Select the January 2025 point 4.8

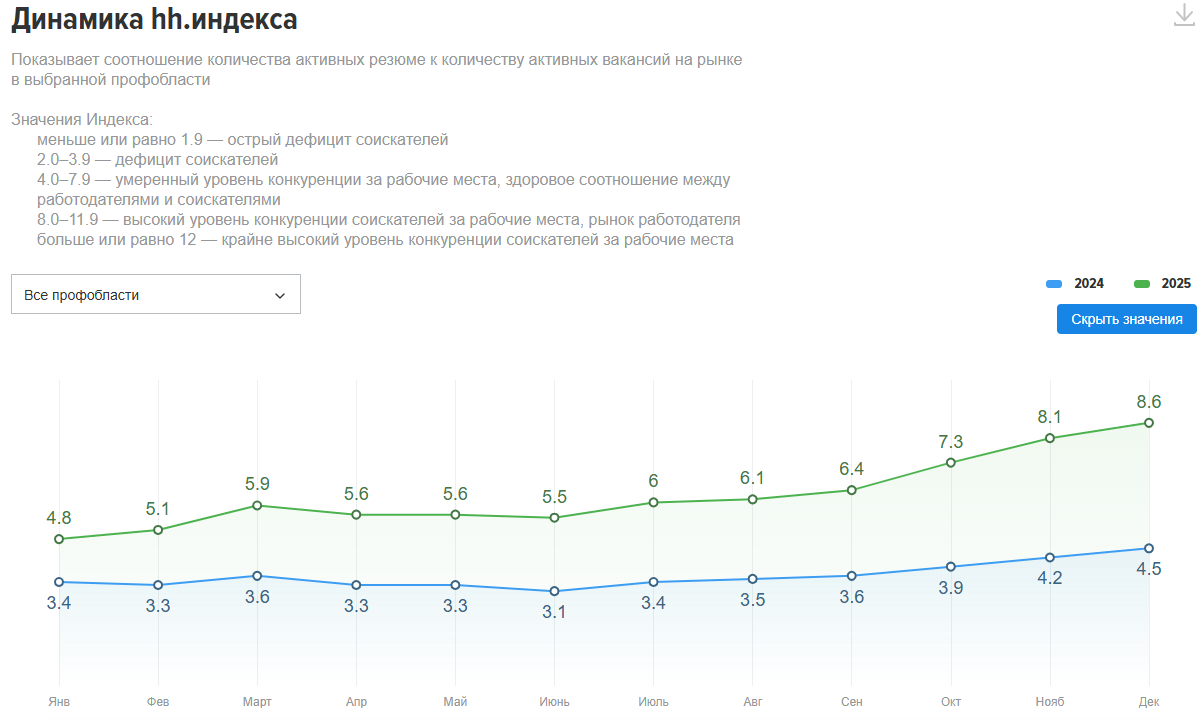click(59, 539)
